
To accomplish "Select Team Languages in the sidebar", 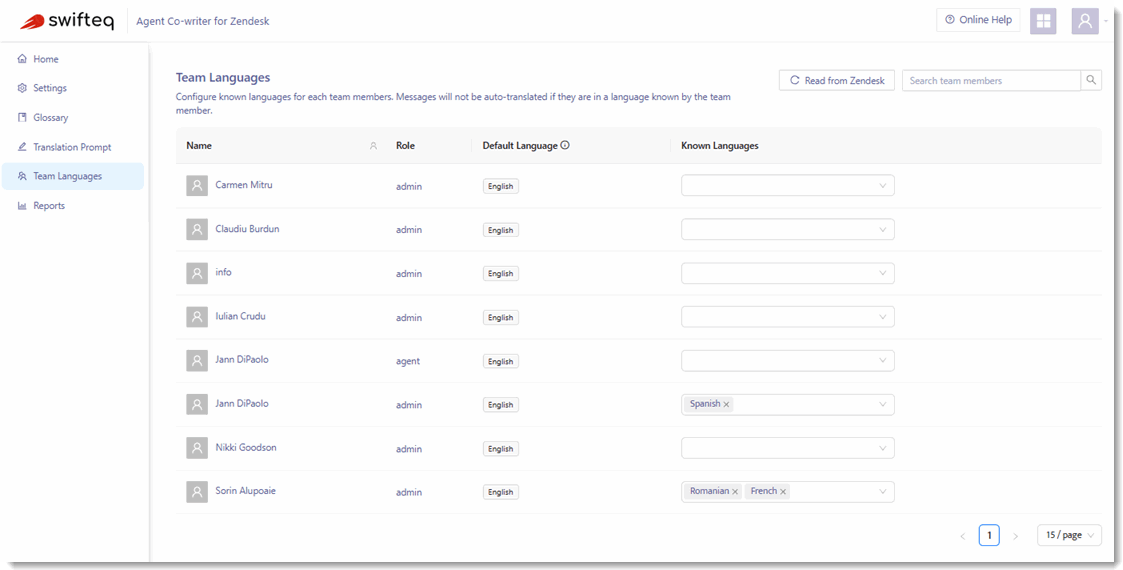I will (73, 176).
